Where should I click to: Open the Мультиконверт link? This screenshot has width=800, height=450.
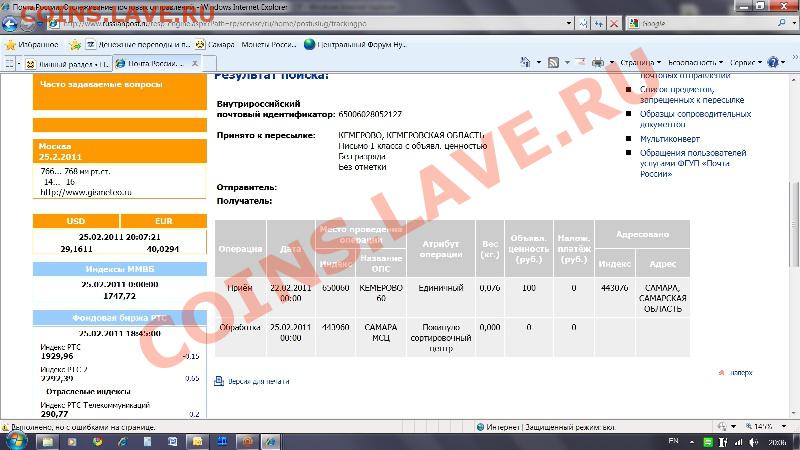(x=670, y=139)
